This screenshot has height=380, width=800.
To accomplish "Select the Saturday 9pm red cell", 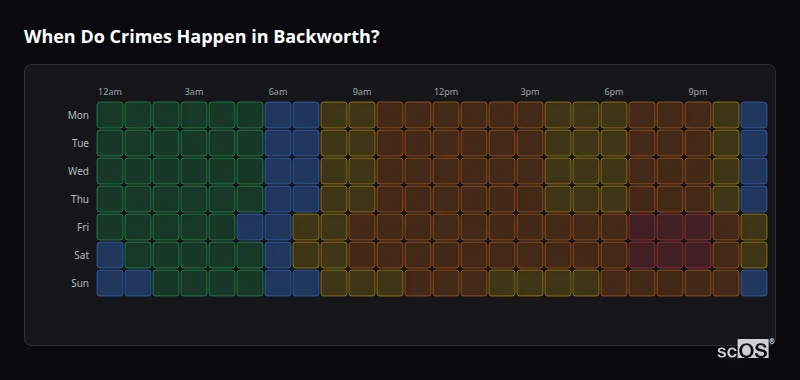I will tap(698, 255).
